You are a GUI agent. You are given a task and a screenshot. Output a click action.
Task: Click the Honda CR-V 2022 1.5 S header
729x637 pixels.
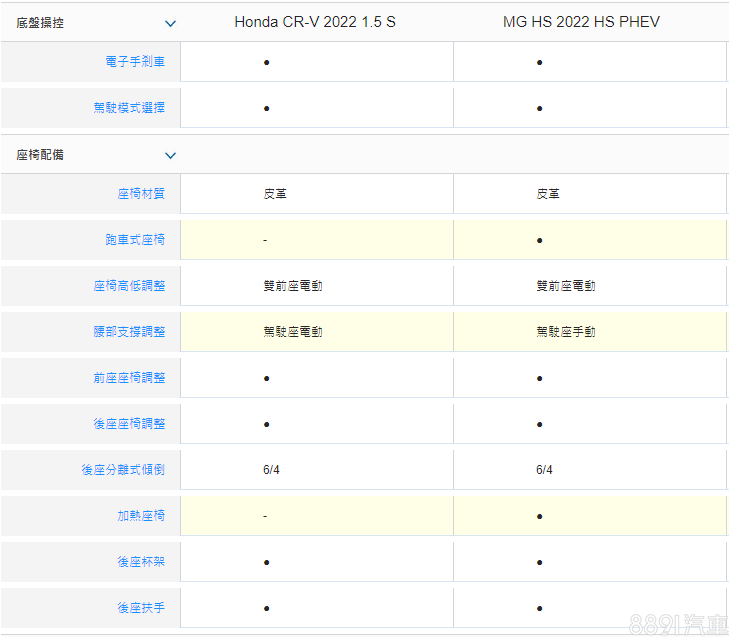point(315,22)
